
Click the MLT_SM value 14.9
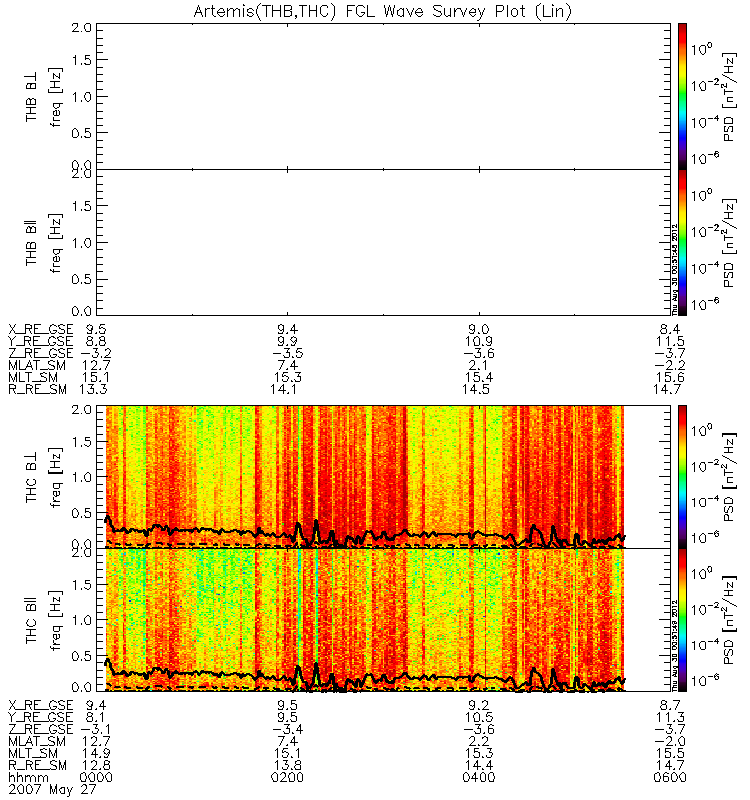[96, 754]
